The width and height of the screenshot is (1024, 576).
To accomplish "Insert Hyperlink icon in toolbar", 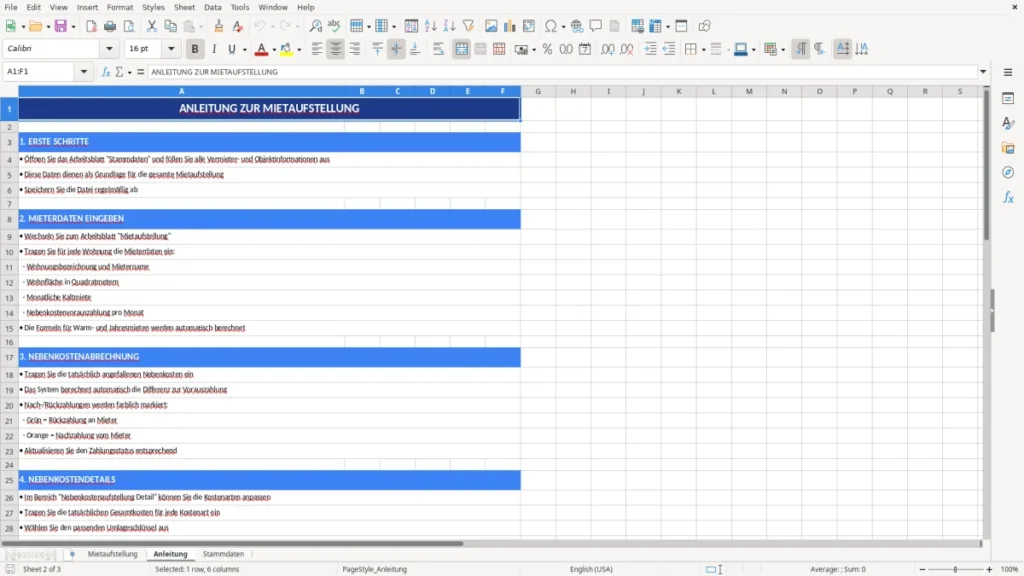I will coord(577,26).
